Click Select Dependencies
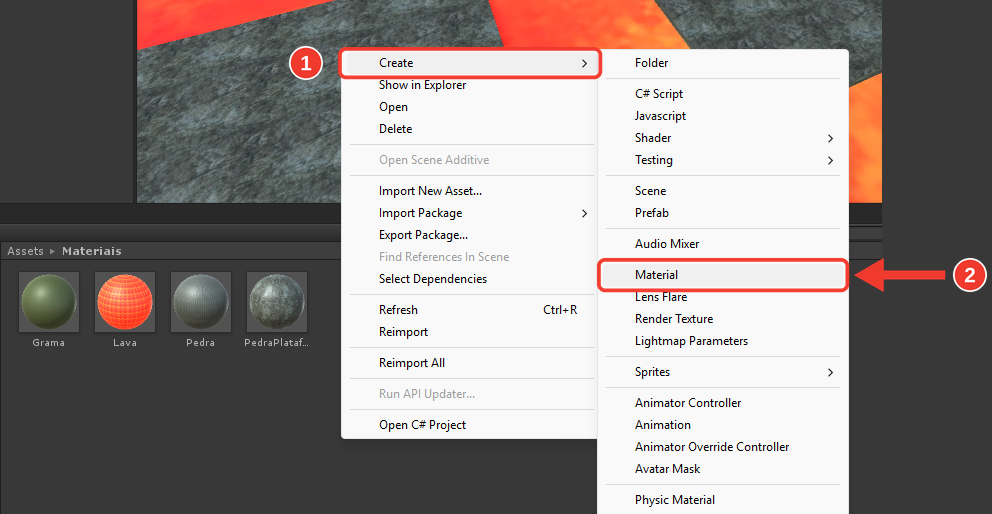Image resolution: width=992 pixels, height=514 pixels. point(469,279)
